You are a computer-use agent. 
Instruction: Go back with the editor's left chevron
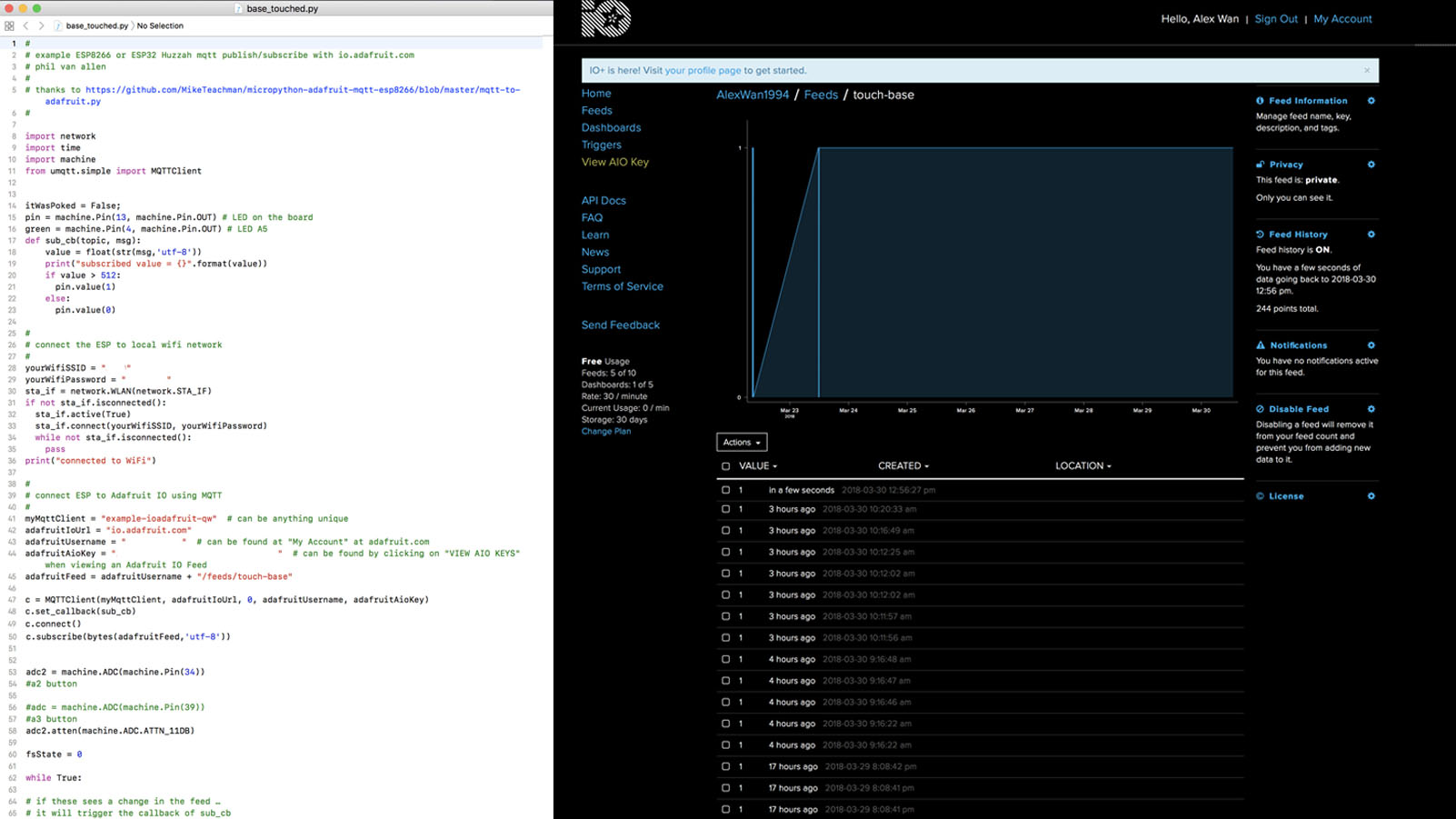(26, 25)
